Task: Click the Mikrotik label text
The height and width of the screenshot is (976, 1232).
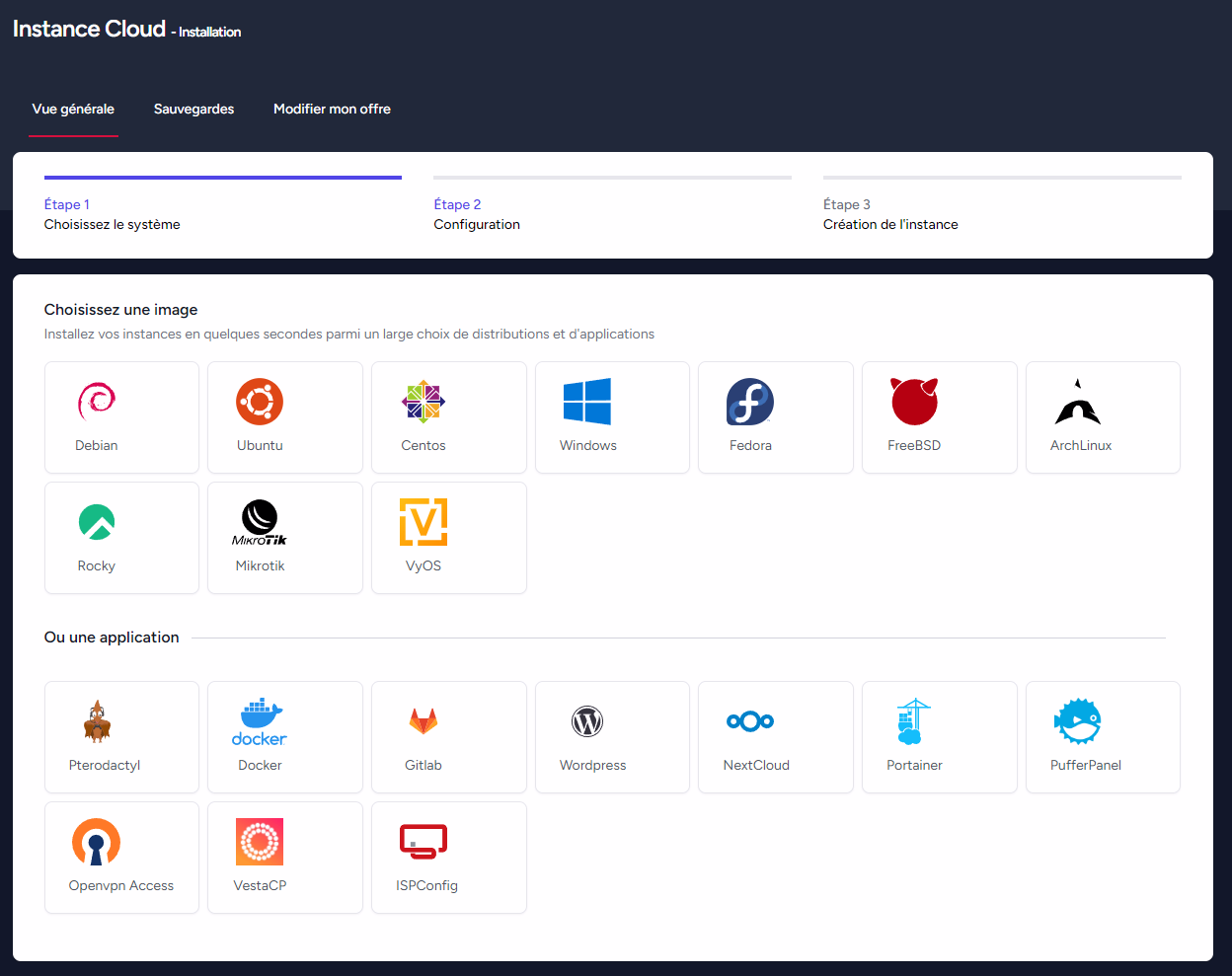Action: tap(260, 565)
